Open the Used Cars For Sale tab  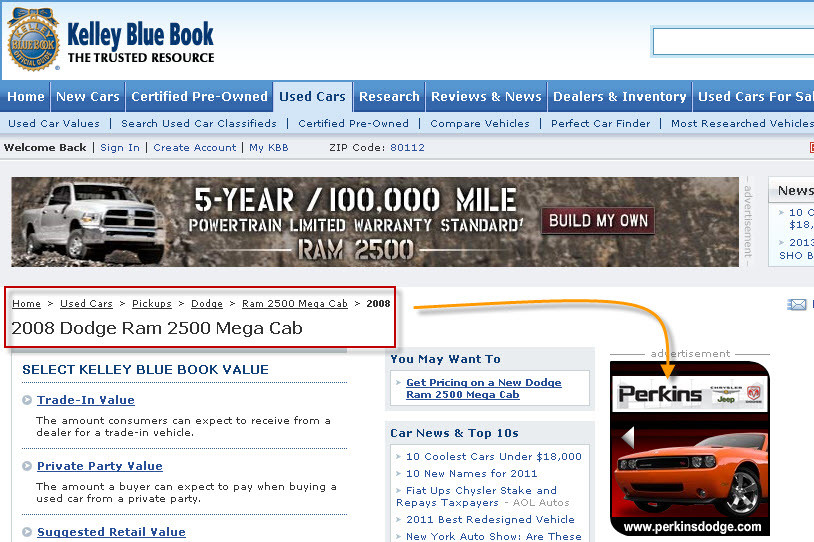pyautogui.click(x=754, y=97)
